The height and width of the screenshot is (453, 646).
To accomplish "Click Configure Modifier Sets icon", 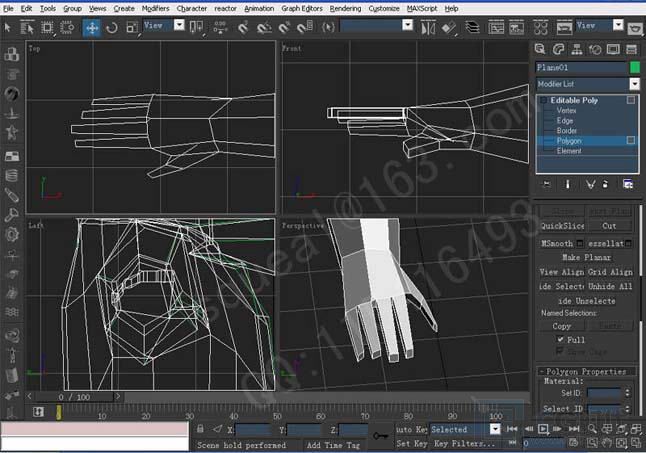I will (628, 184).
